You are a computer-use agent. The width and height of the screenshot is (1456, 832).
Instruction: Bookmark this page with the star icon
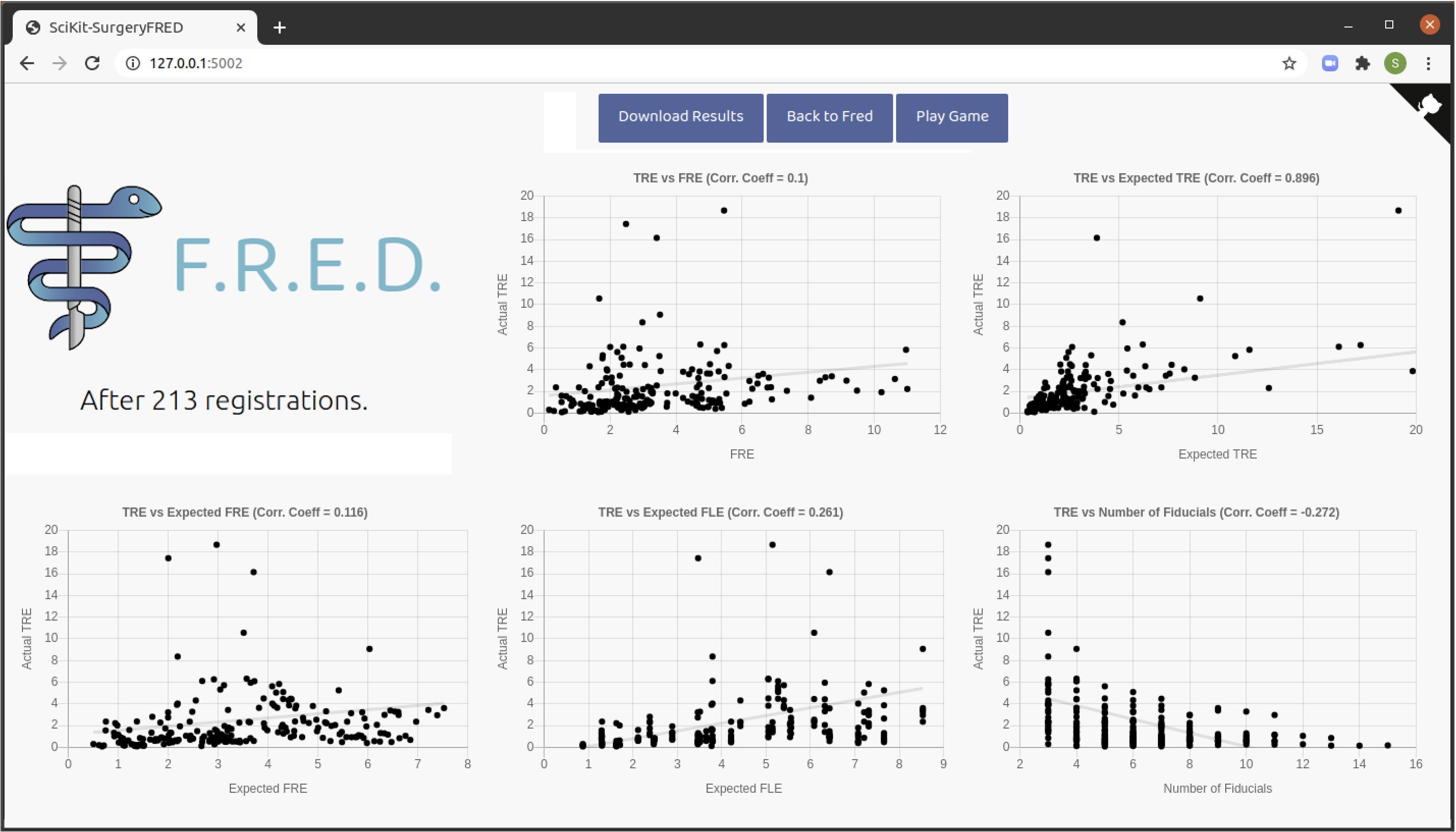click(1288, 63)
